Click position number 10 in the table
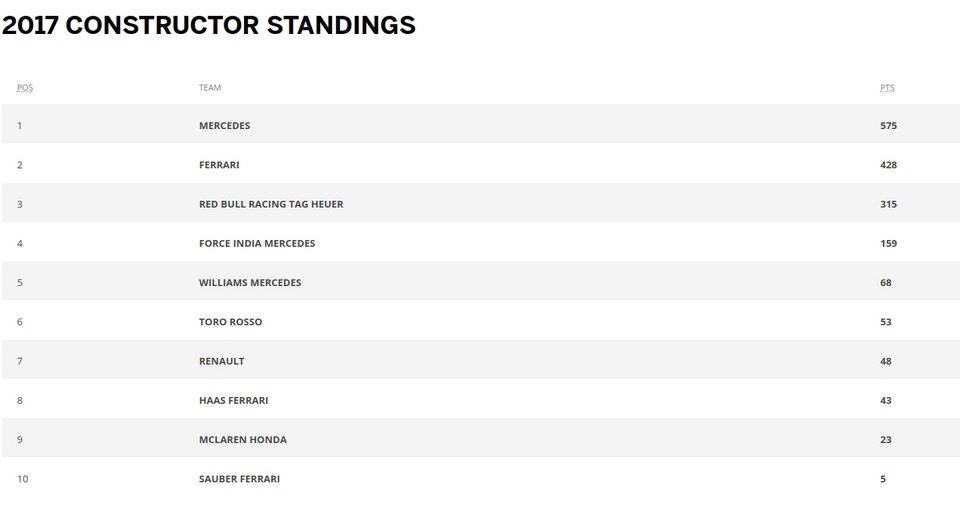This screenshot has height=505, width=960. coord(23,479)
